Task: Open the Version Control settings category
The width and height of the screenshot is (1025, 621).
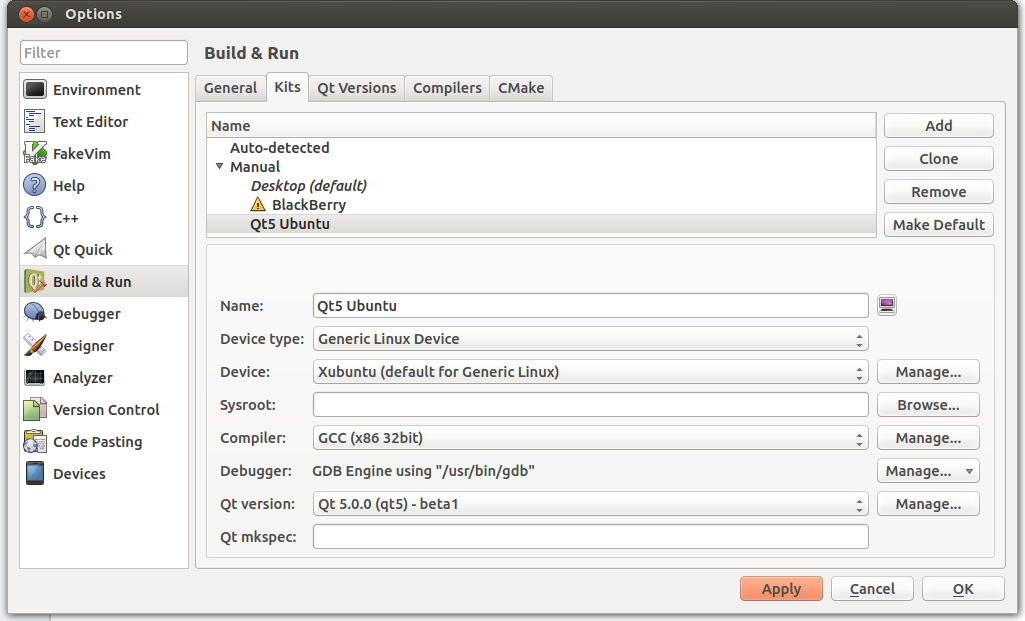Action: click(x=104, y=409)
